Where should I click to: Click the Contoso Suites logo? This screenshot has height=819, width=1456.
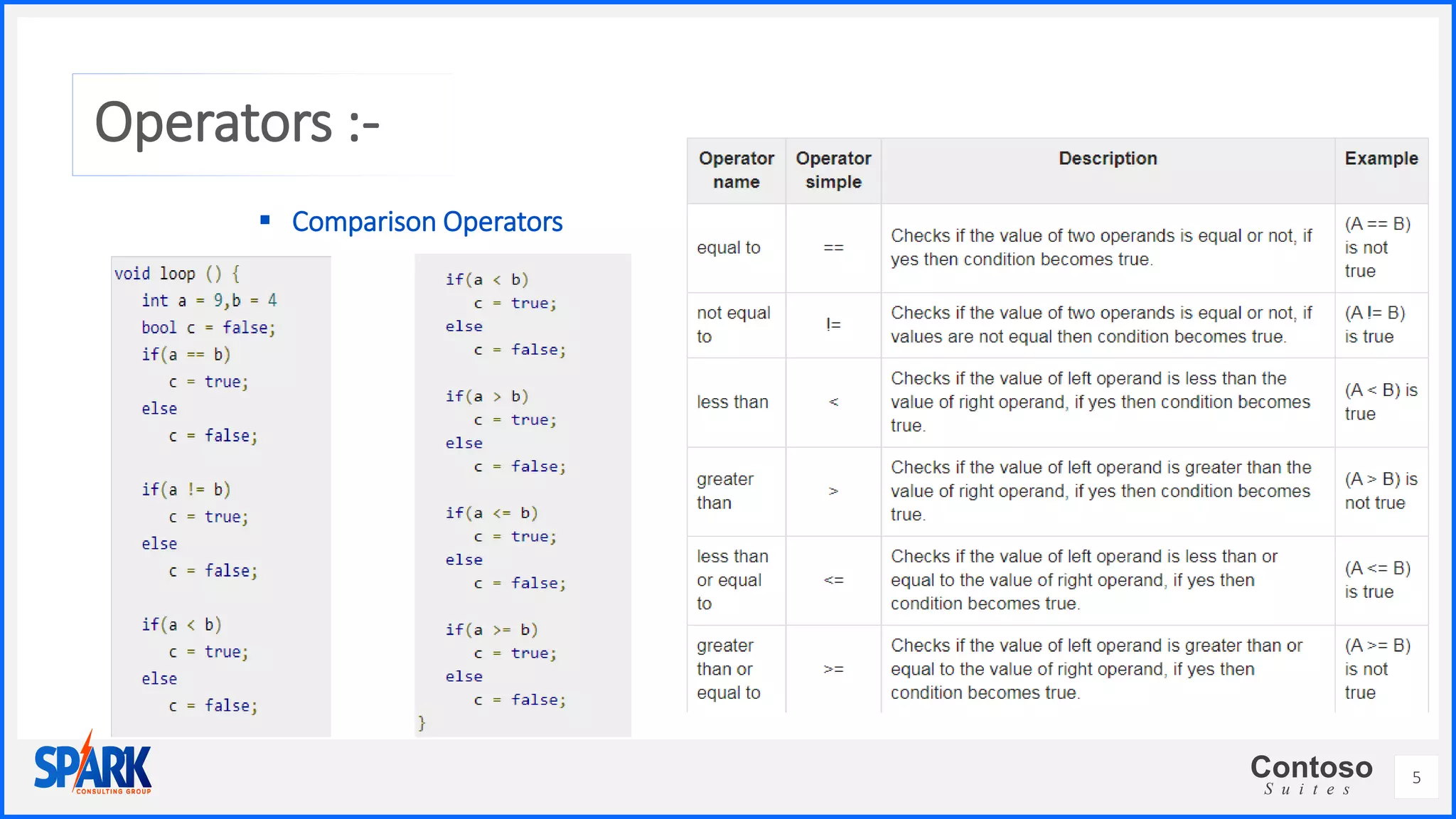click(x=1311, y=774)
